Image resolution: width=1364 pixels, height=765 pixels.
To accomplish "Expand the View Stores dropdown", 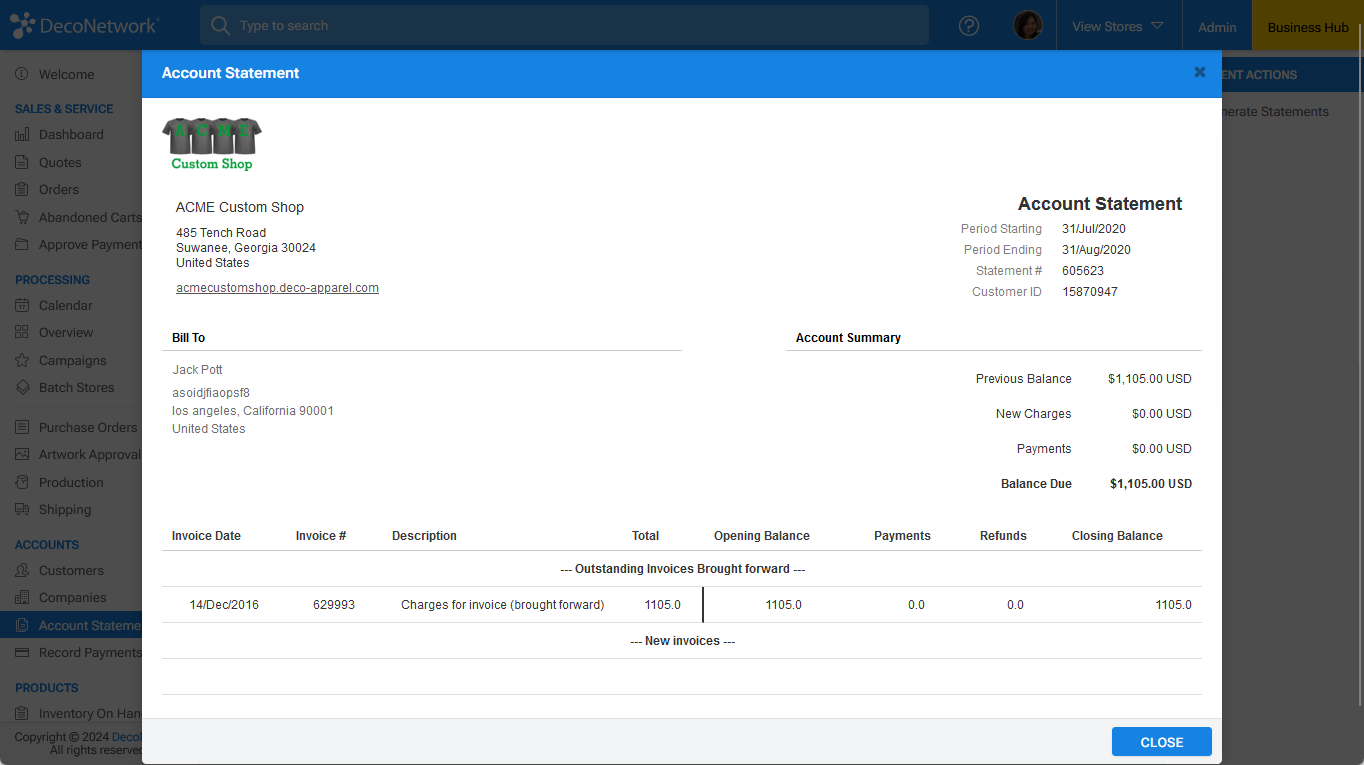I will tap(1117, 27).
